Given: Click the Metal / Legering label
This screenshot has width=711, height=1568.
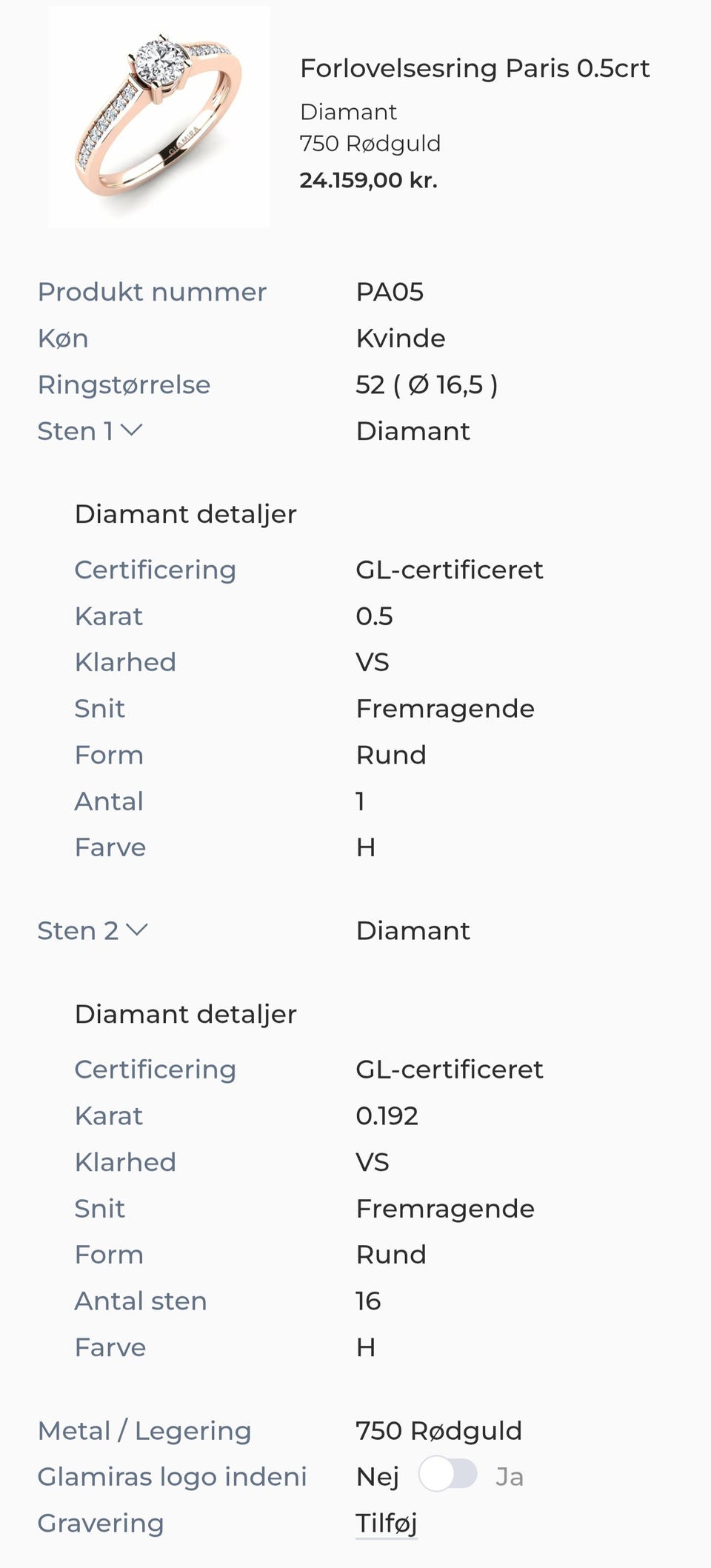Looking at the screenshot, I should 144,1430.
